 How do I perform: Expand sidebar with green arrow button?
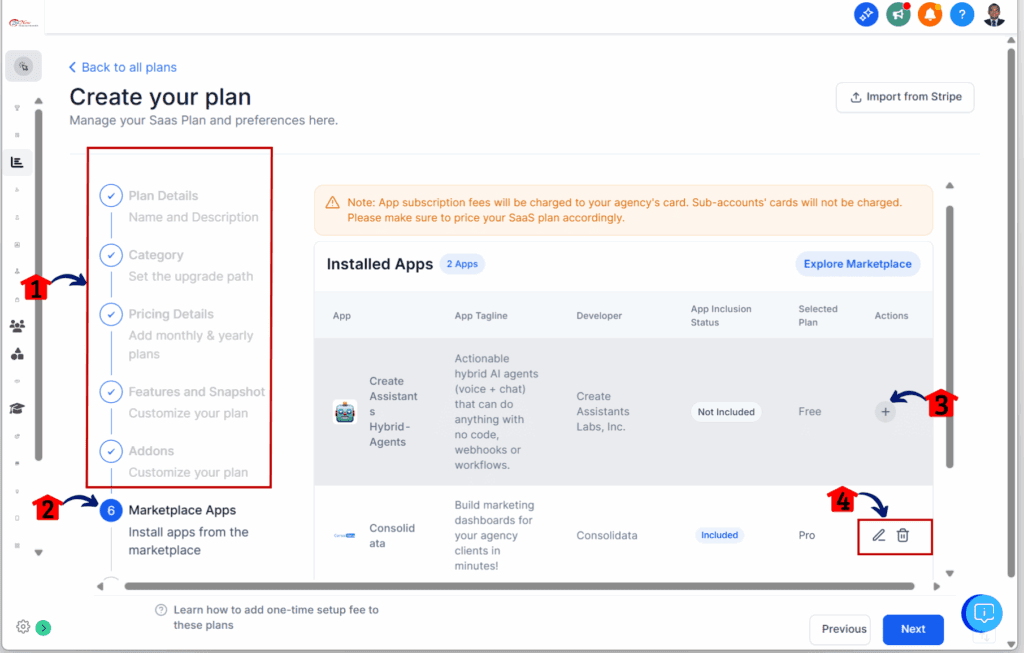point(43,628)
